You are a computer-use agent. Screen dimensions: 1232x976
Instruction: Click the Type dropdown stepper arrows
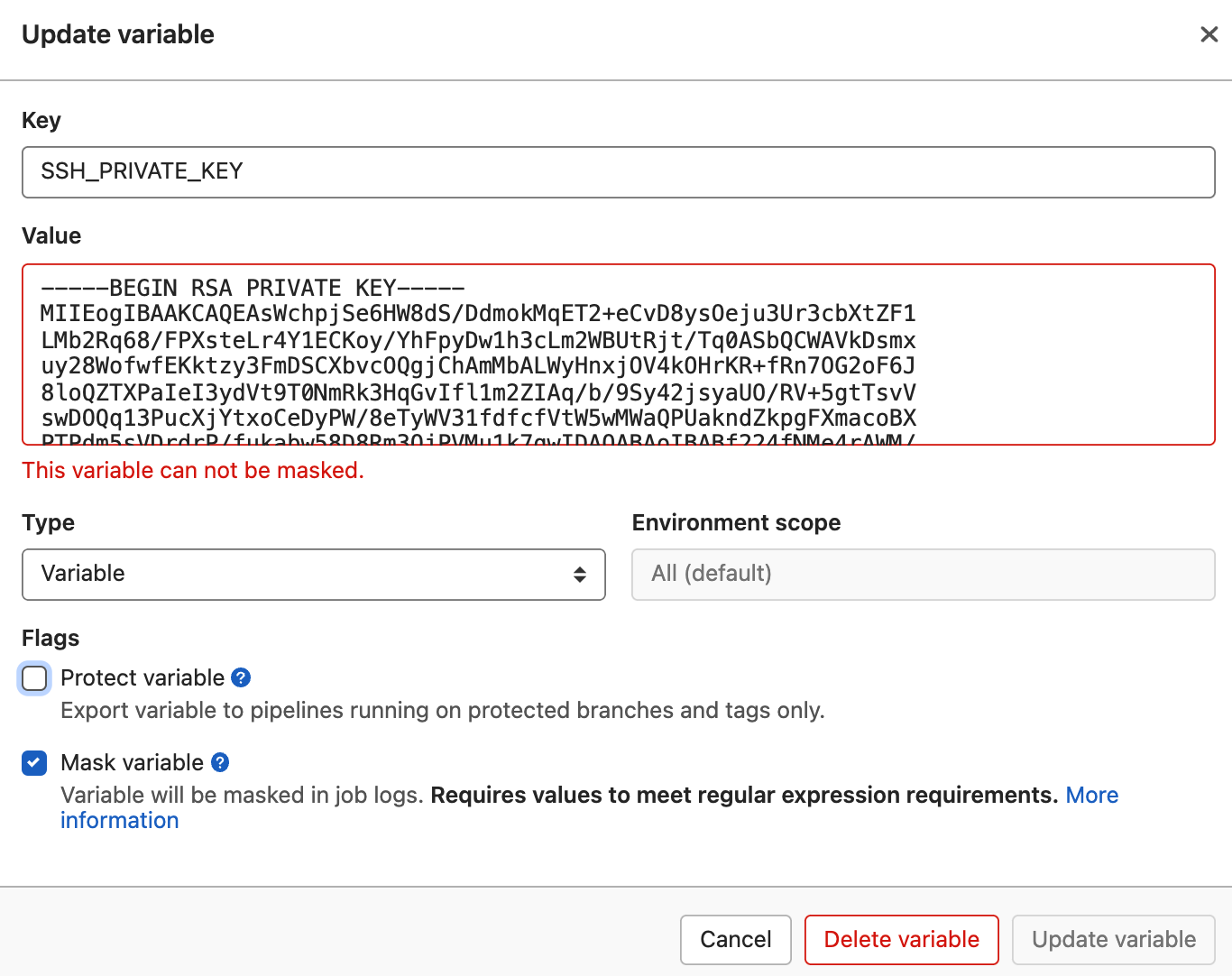point(580,575)
